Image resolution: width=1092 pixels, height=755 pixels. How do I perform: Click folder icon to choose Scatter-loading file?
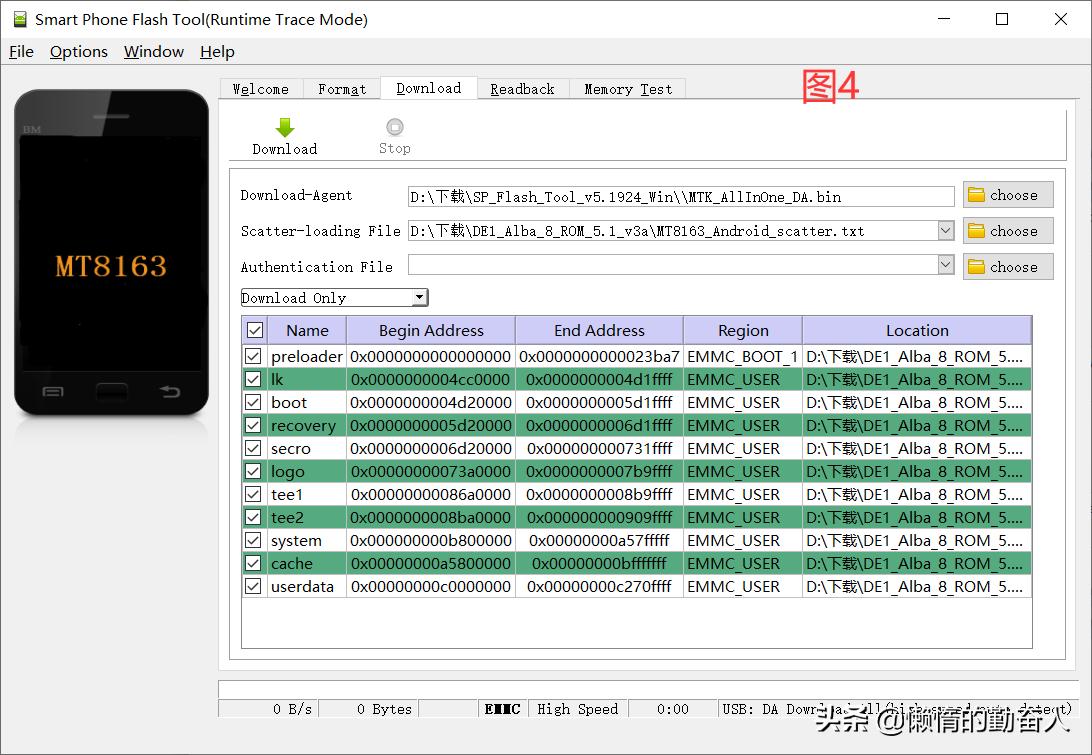tap(976, 231)
